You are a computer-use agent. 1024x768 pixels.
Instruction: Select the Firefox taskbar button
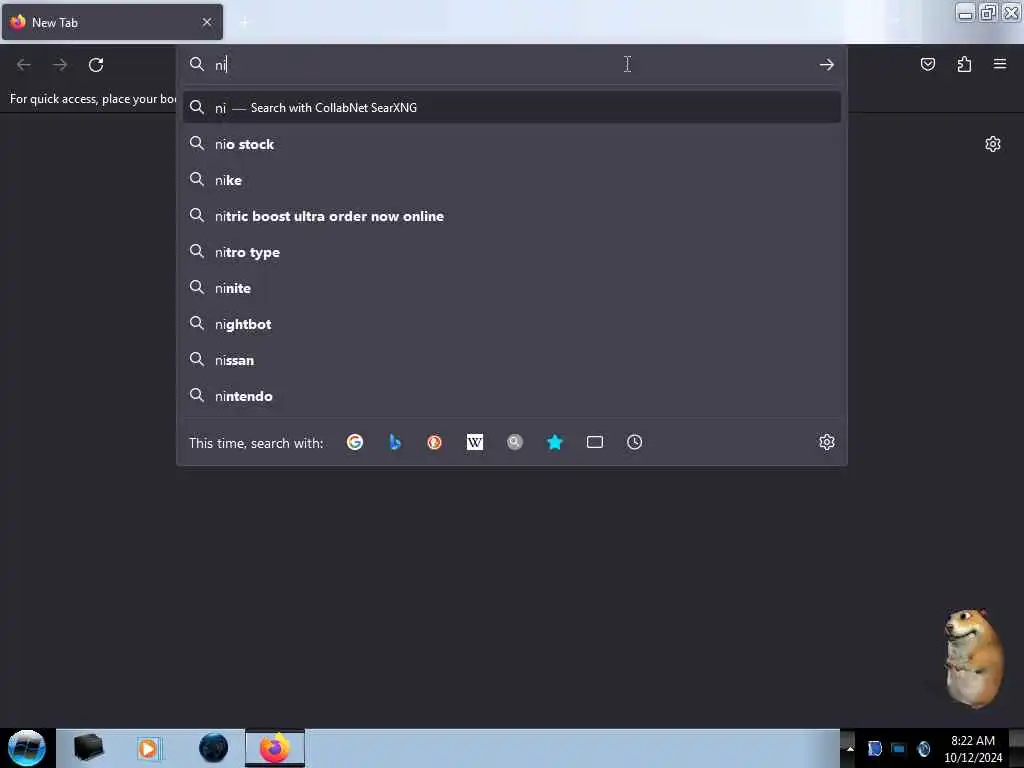pyautogui.click(x=275, y=748)
